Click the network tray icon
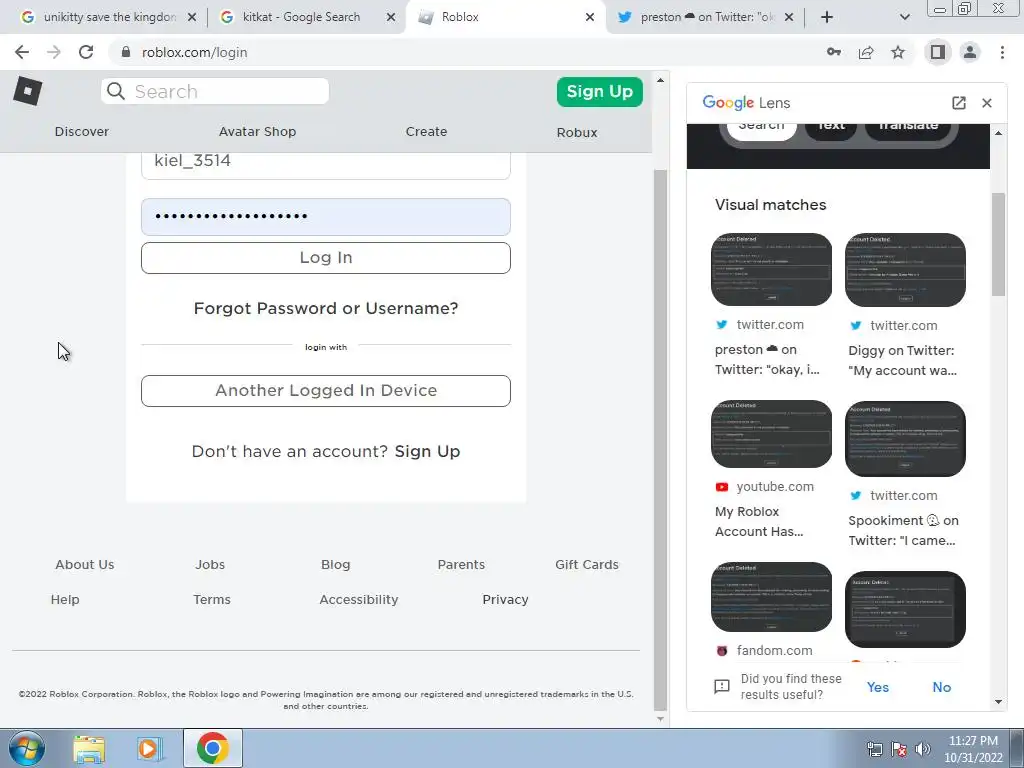Screen dimensions: 1024x768 click(874, 749)
